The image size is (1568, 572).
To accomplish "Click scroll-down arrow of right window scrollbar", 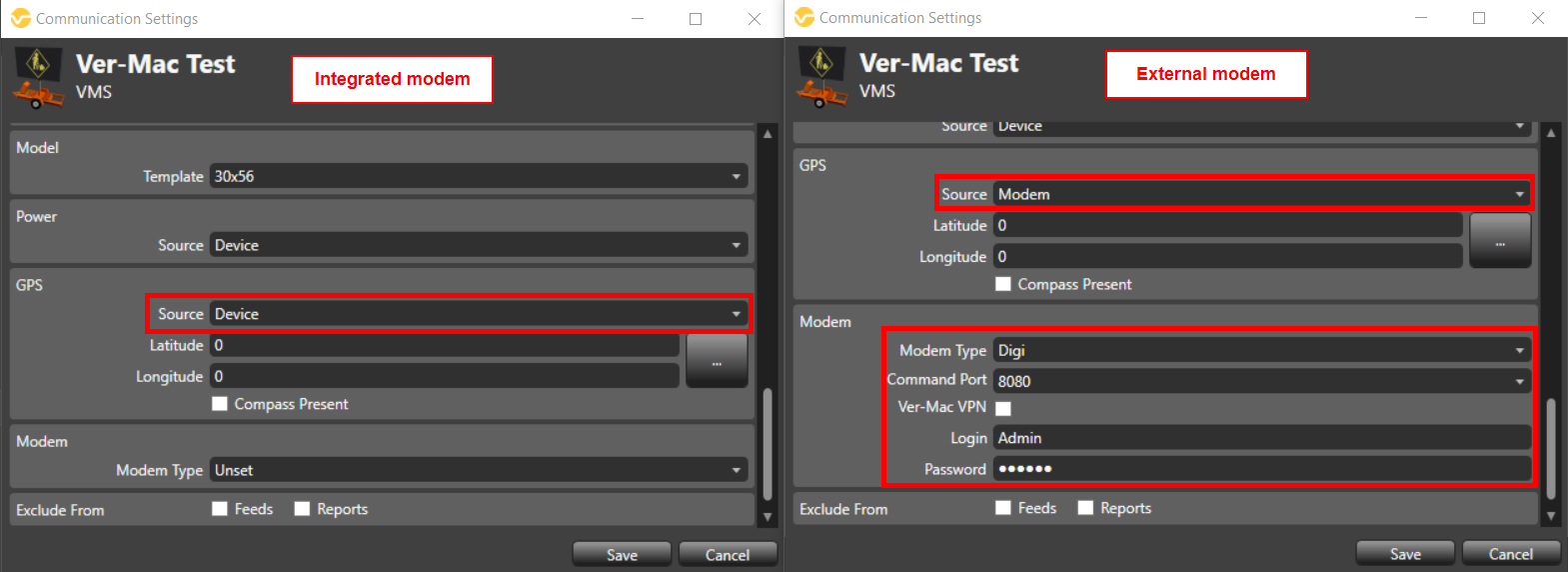I will pyautogui.click(x=1551, y=516).
